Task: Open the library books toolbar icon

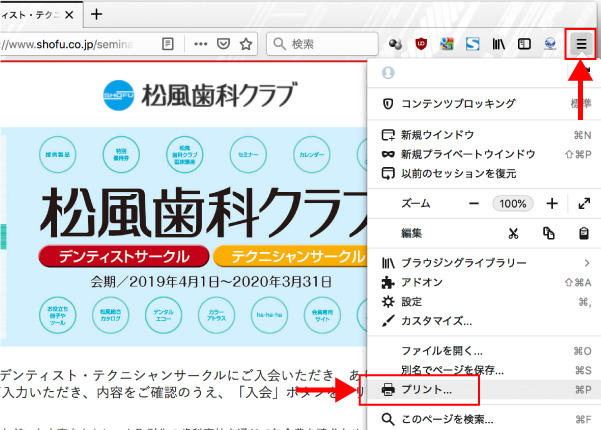Action: (x=498, y=44)
